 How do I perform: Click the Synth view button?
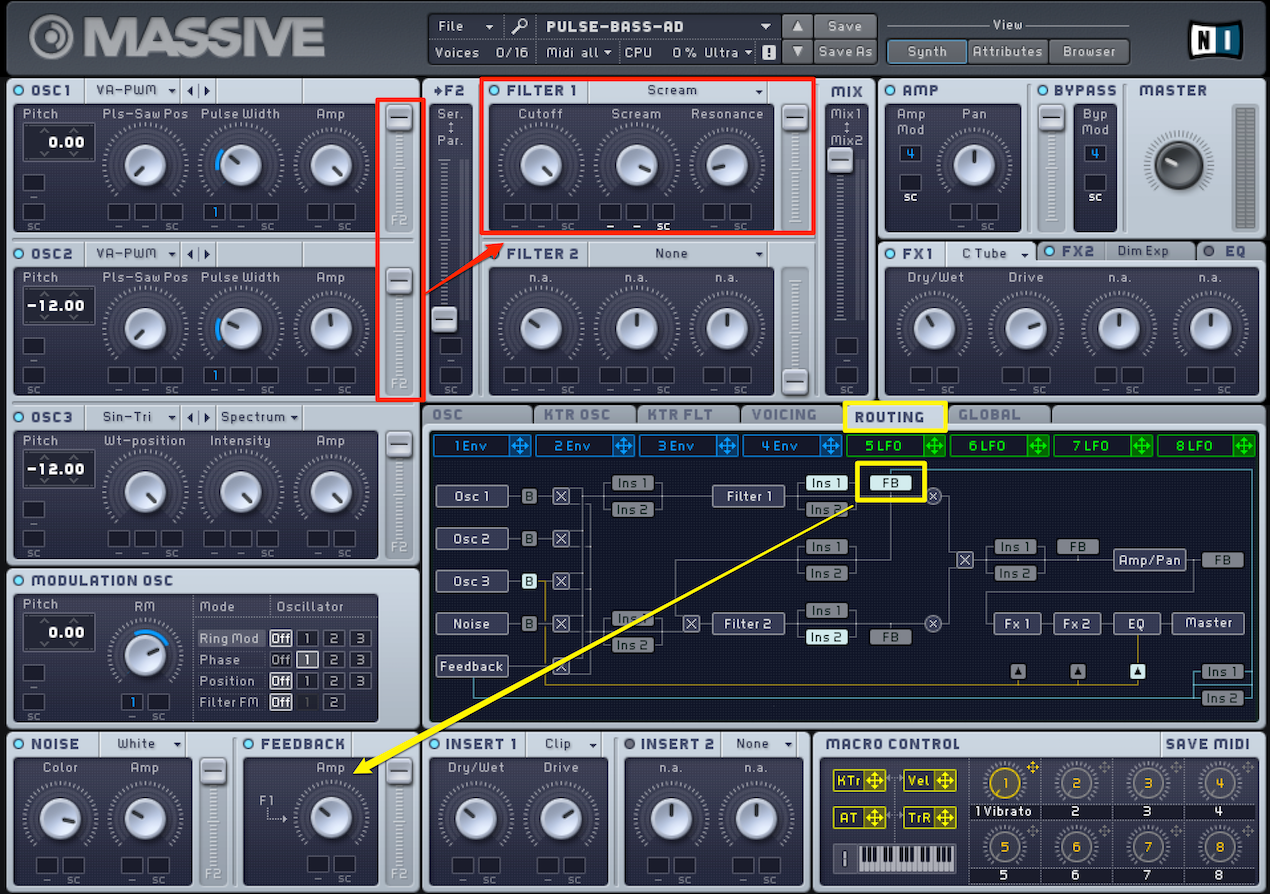pos(927,52)
